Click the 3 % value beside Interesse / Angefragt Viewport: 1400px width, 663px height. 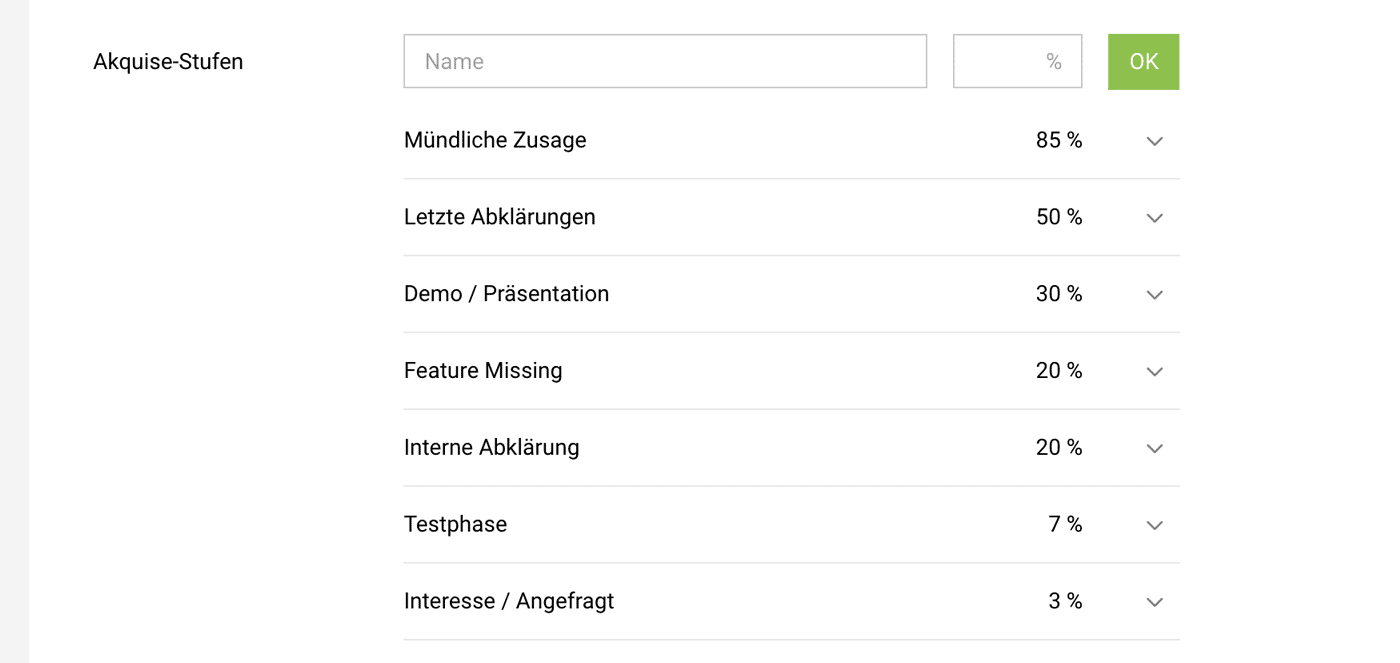(x=1064, y=601)
